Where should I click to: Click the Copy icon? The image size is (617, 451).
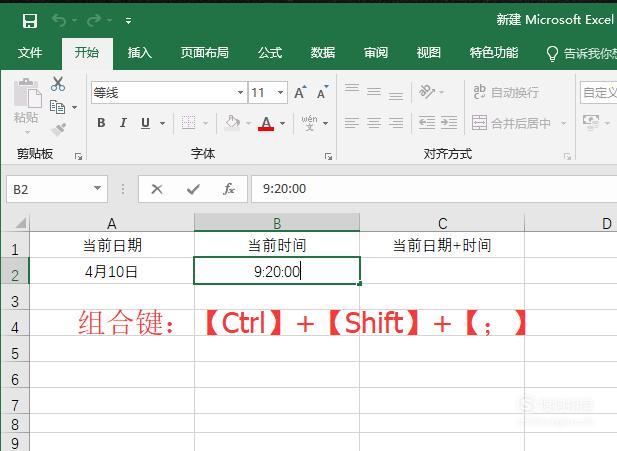pos(57,107)
